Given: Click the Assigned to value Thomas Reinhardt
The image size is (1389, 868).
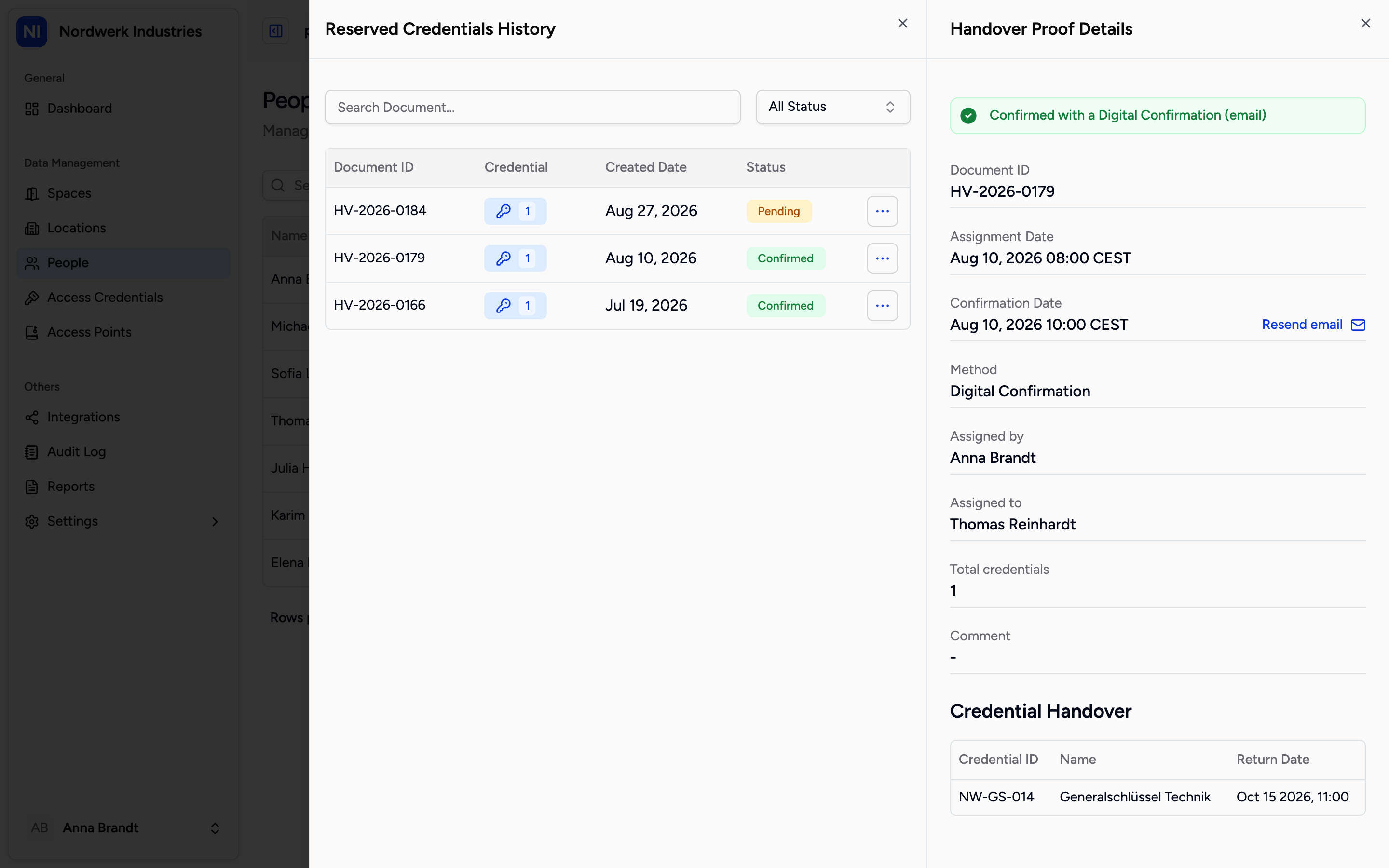Looking at the screenshot, I should (1013, 525).
